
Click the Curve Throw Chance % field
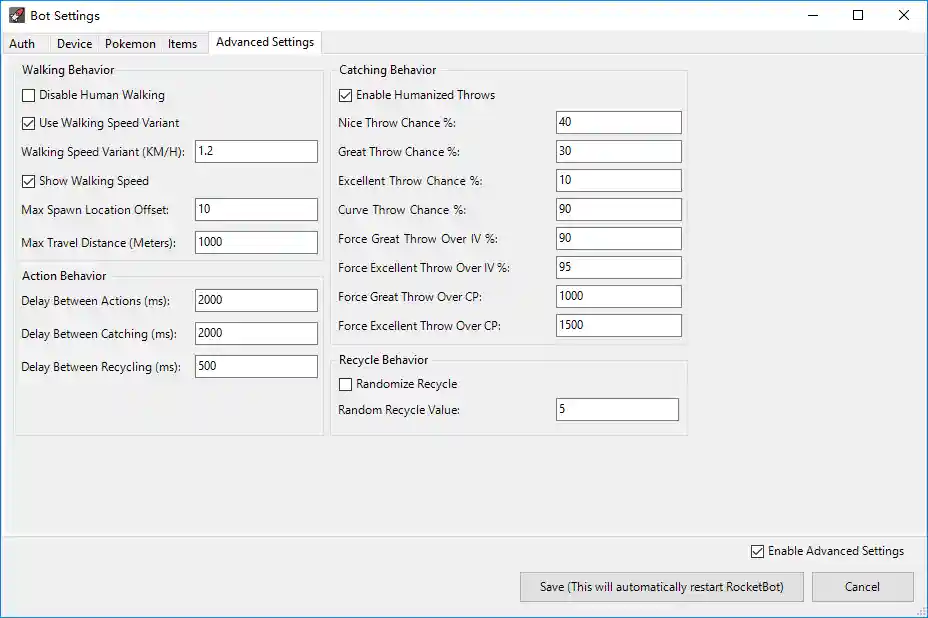(618, 210)
